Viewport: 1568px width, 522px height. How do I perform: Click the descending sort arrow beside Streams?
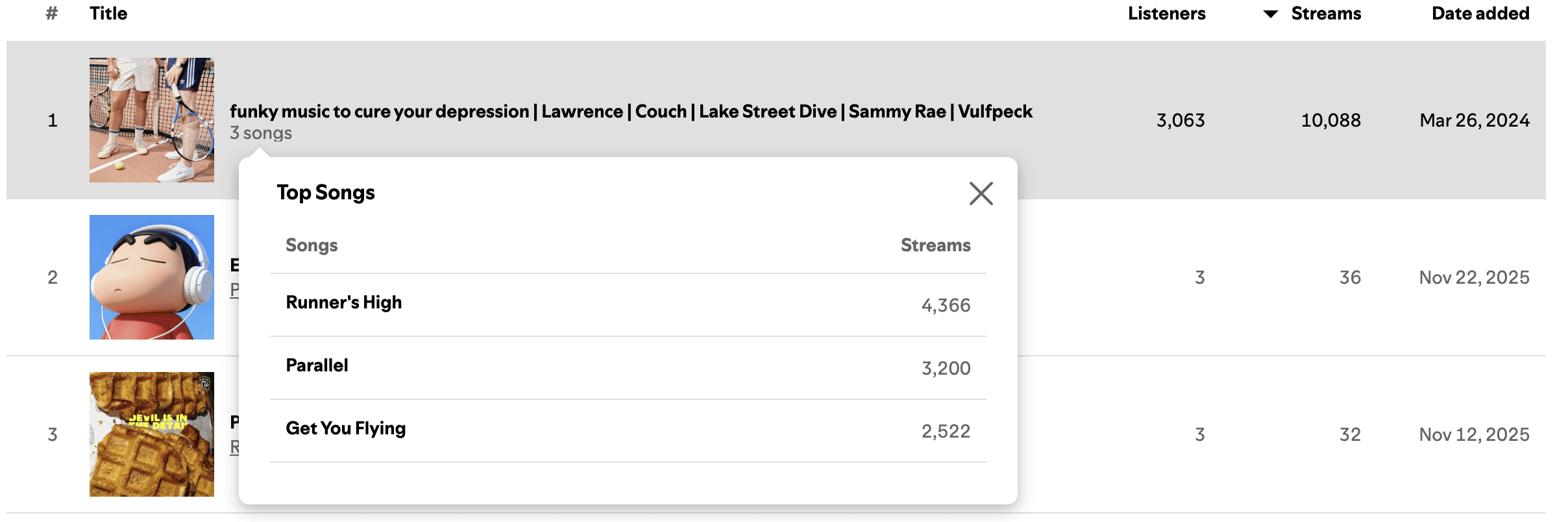1270,14
